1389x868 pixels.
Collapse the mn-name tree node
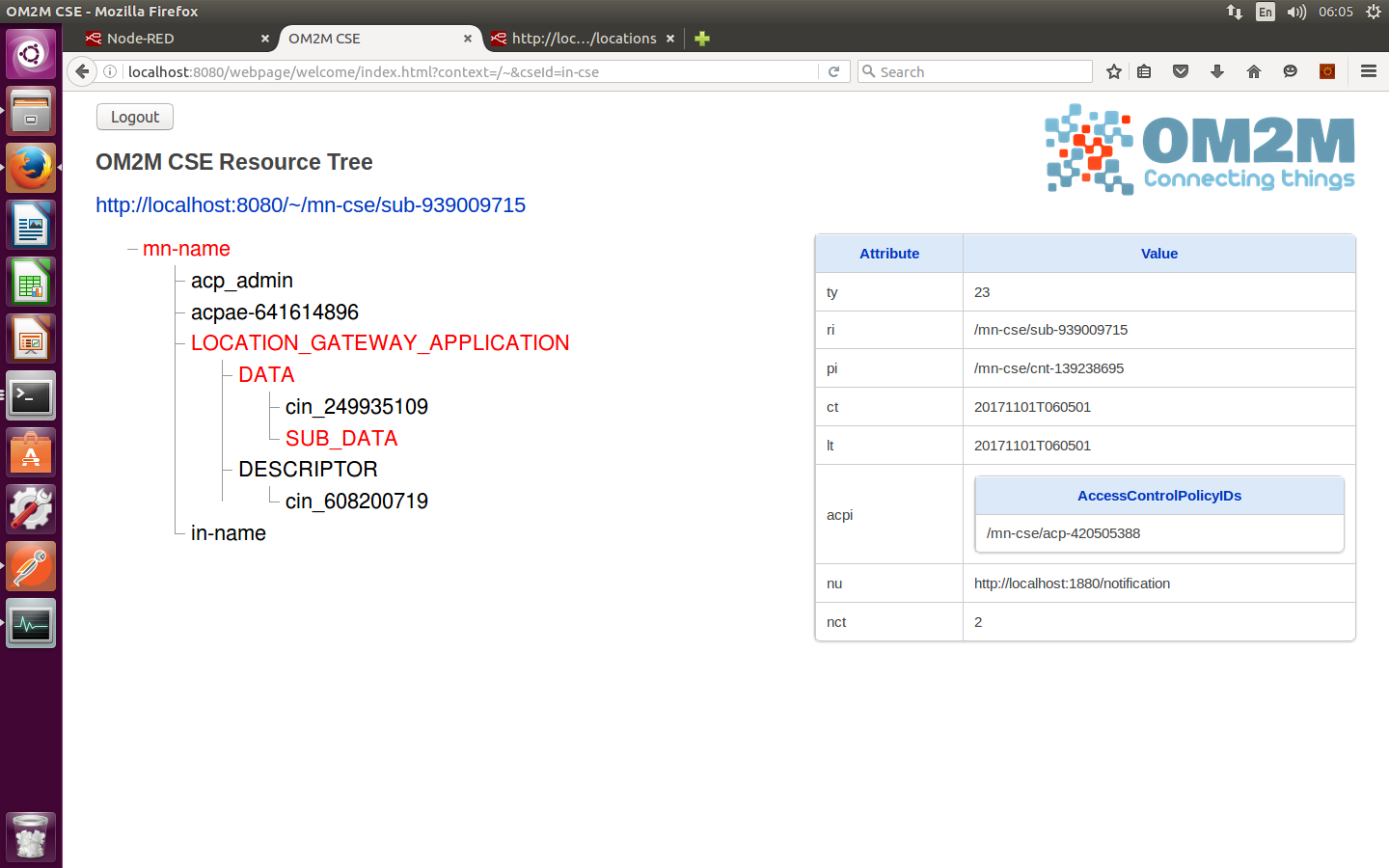(132, 249)
